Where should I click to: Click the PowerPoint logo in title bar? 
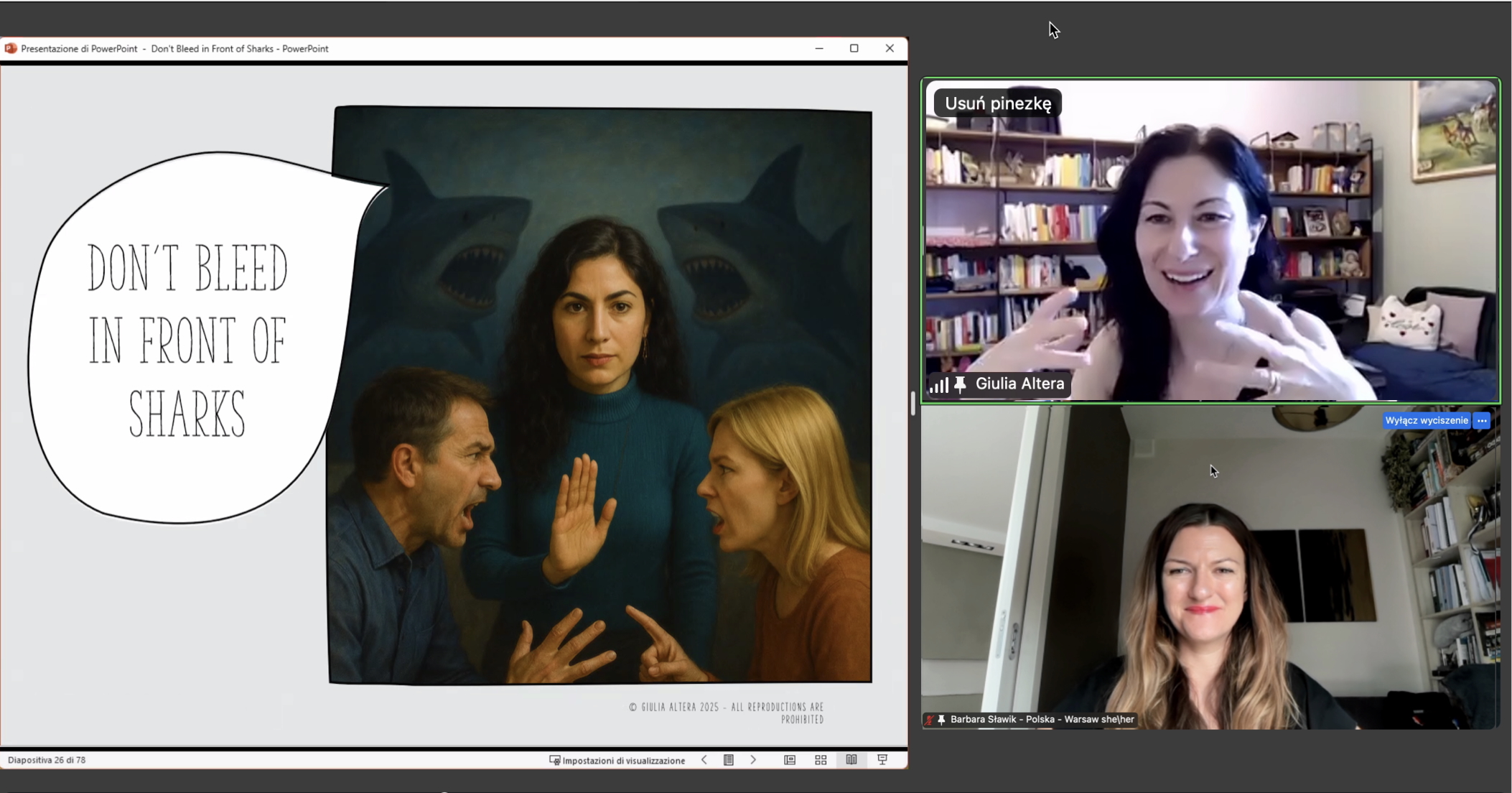click(x=11, y=48)
